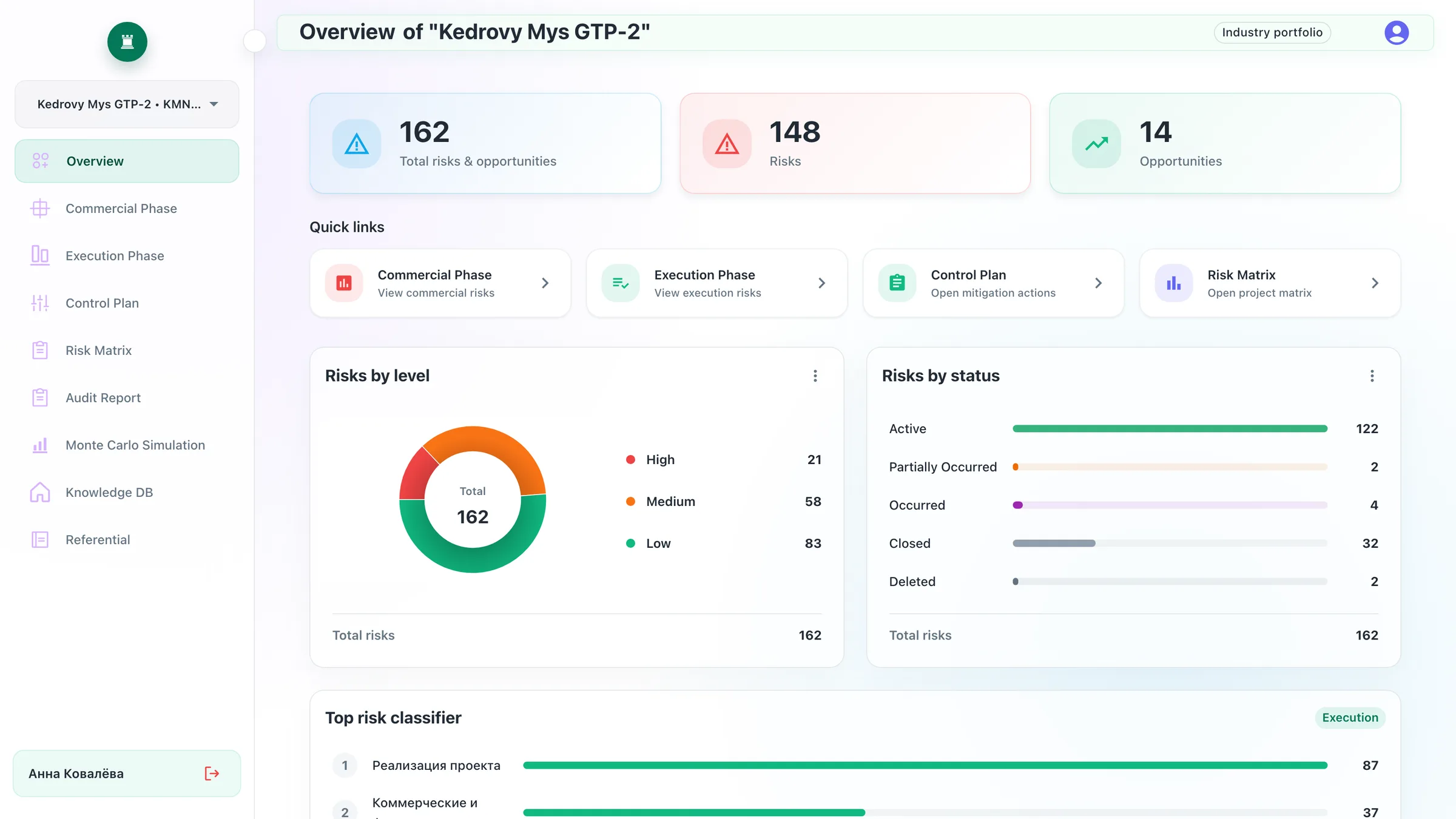Click the Partially Occurred status label
The image size is (1456, 819).
943,467
